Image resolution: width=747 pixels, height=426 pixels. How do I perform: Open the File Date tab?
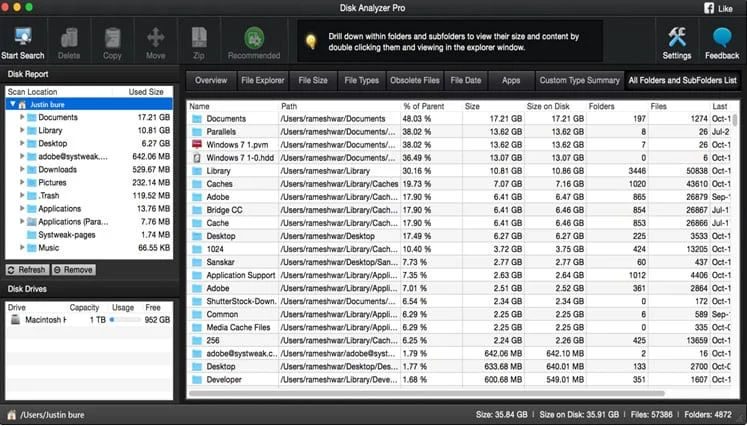(x=466, y=81)
